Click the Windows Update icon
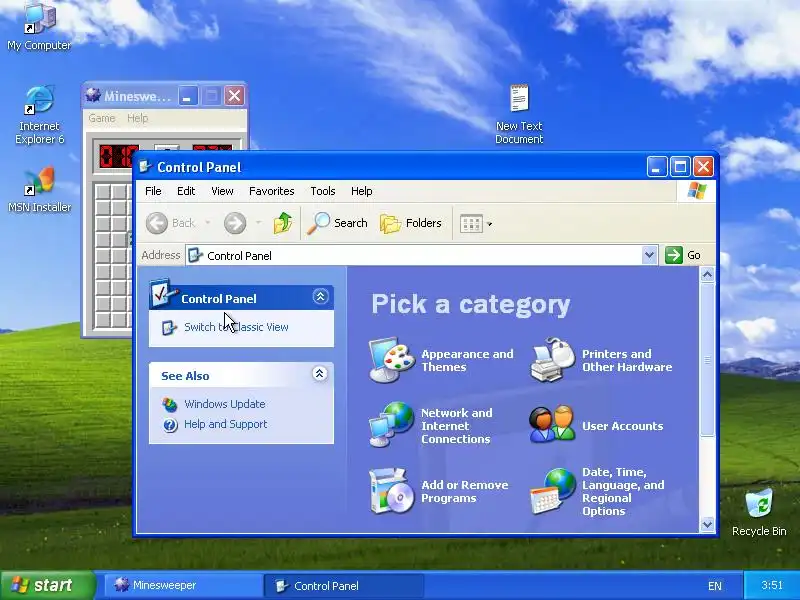The image size is (800, 600). pyautogui.click(x=169, y=405)
